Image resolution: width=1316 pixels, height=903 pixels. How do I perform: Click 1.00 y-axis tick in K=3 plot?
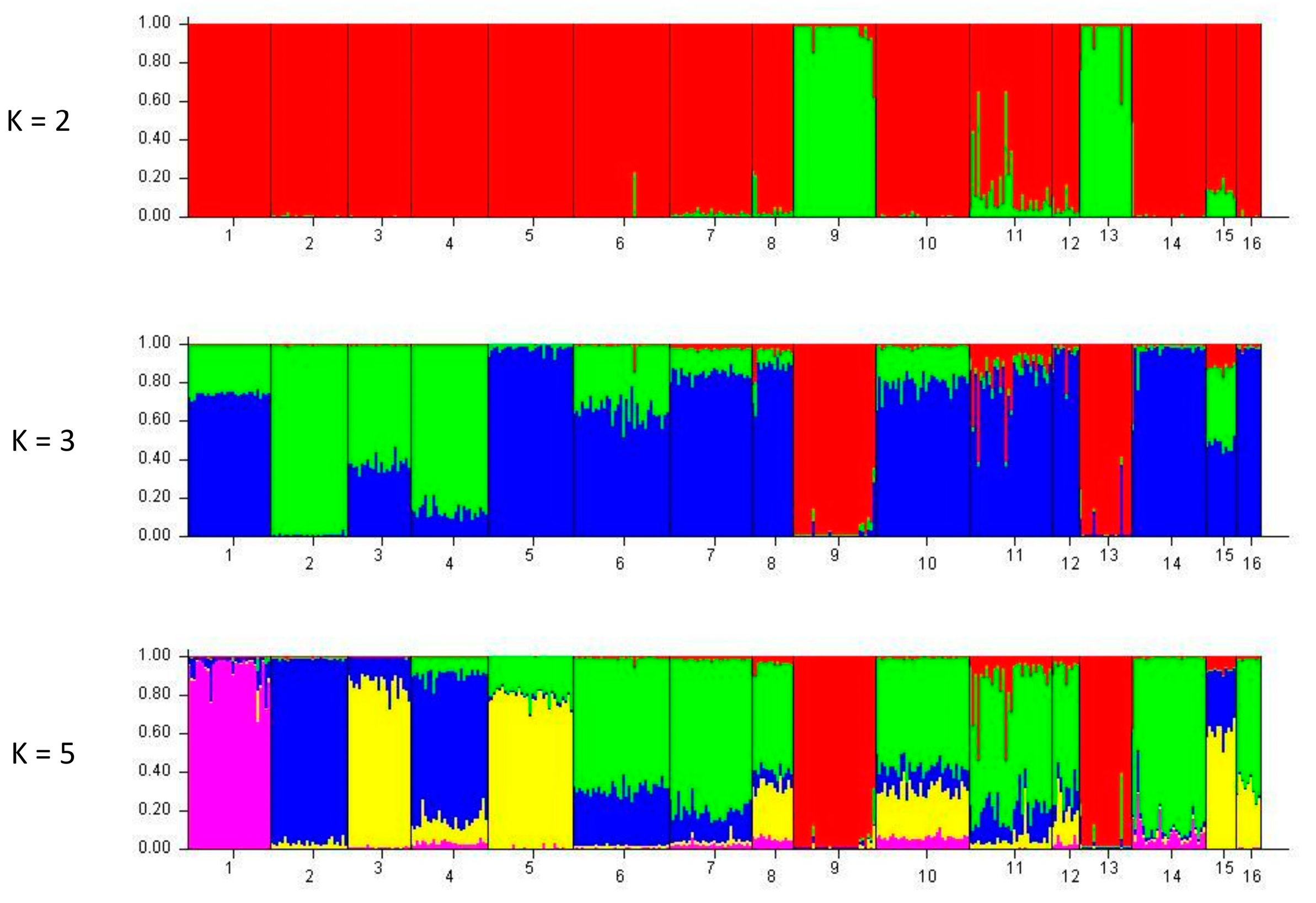click(x=154, y=343)
